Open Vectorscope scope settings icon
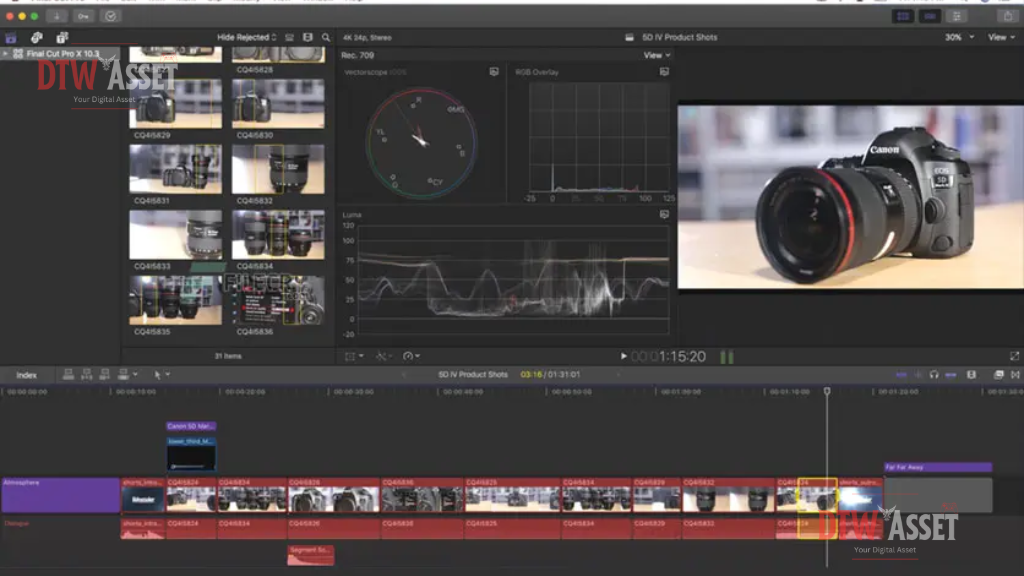Image resolution: width=1024 pixels, height=576 pixels. point(494,72)
